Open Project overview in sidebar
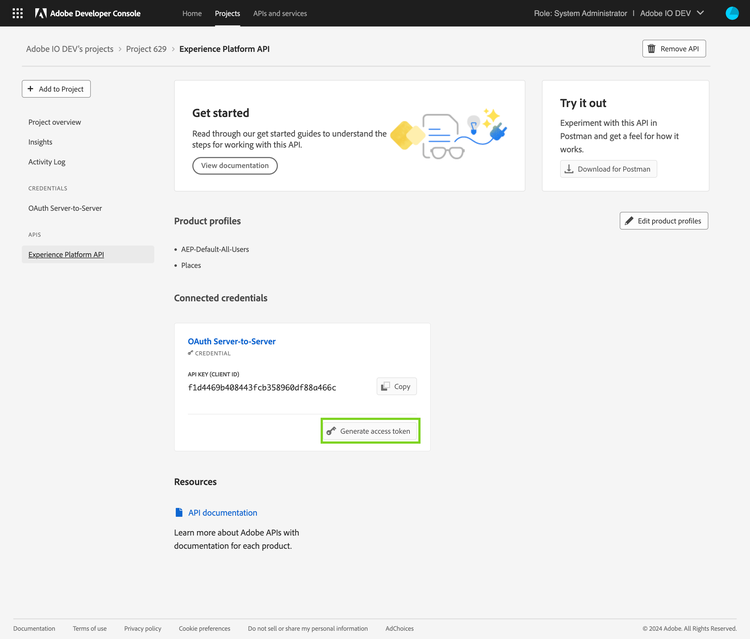 pos(55,122)
